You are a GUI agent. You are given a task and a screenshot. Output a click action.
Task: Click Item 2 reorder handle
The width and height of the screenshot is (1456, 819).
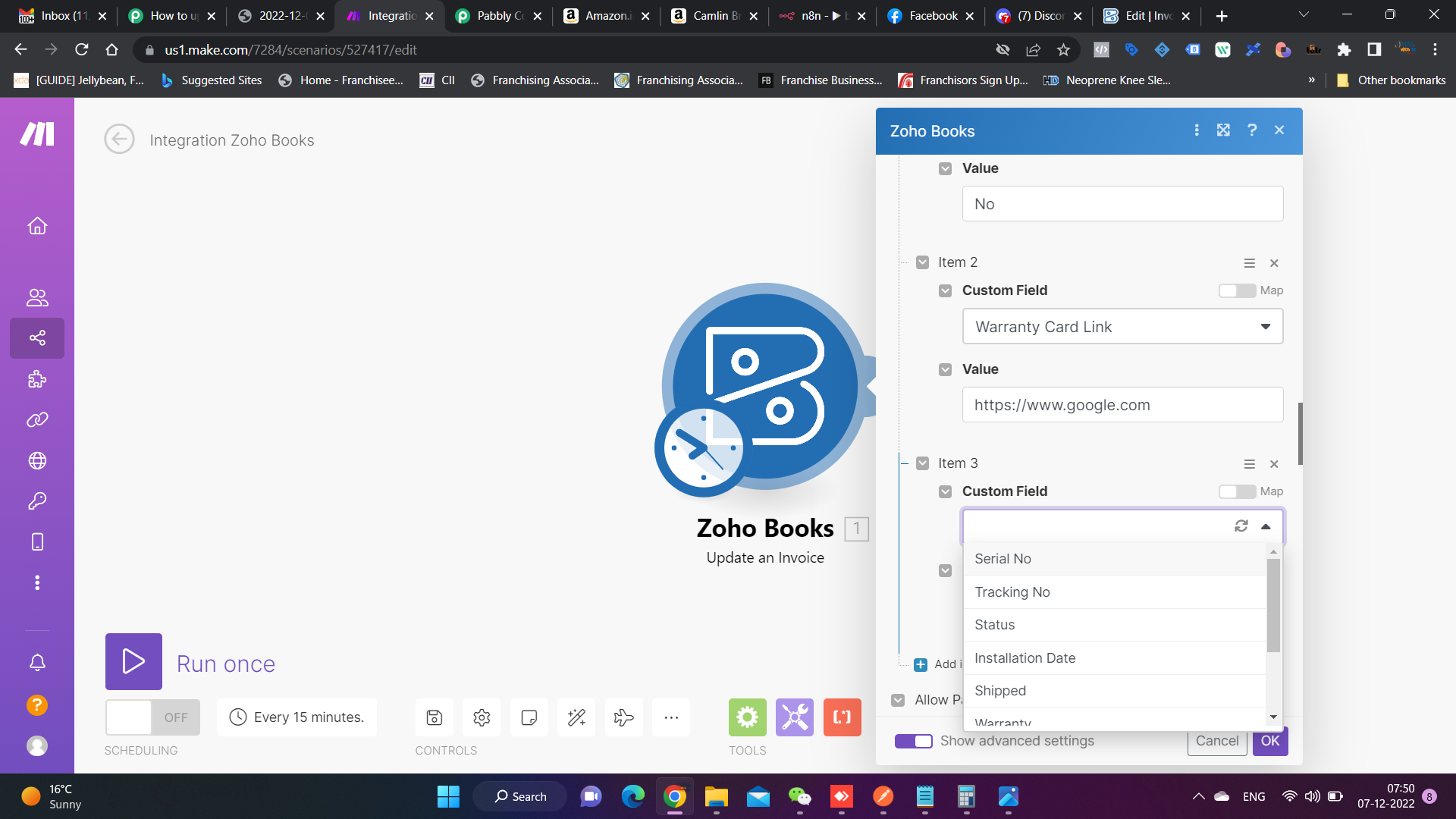coord(1249,263)
